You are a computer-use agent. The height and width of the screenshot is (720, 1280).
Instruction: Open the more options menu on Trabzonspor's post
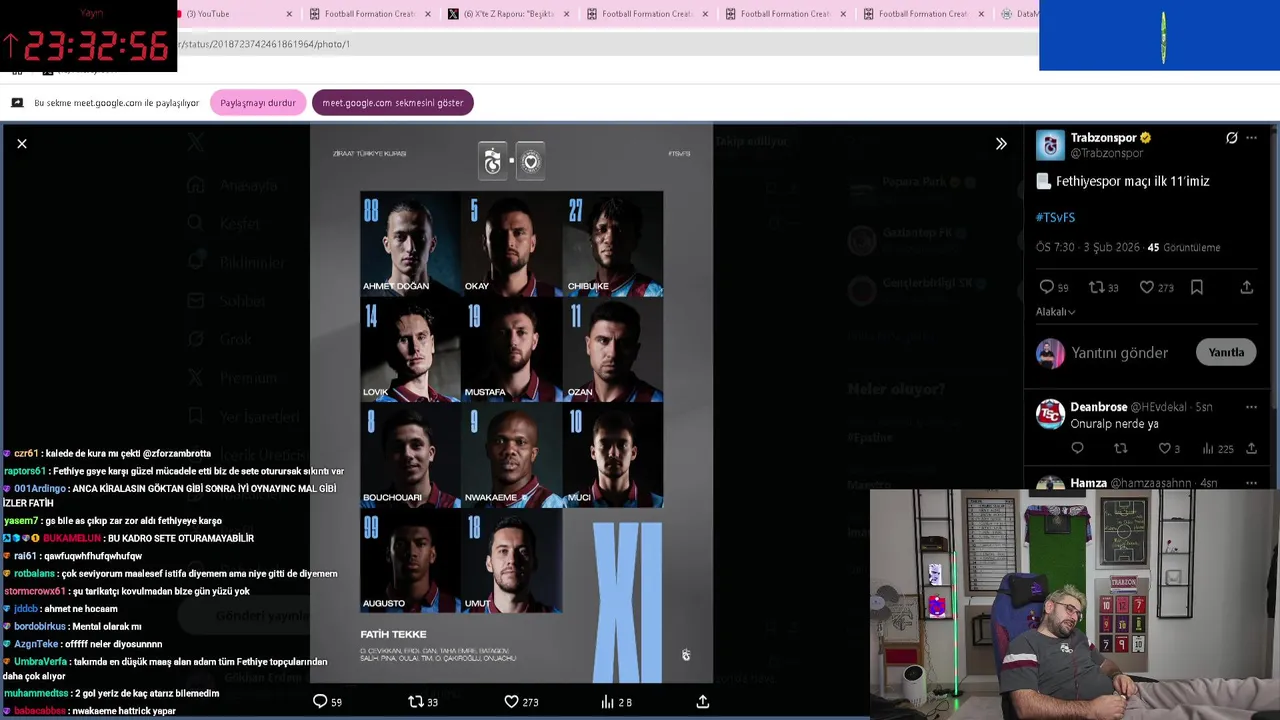(x=1251, y=138)
